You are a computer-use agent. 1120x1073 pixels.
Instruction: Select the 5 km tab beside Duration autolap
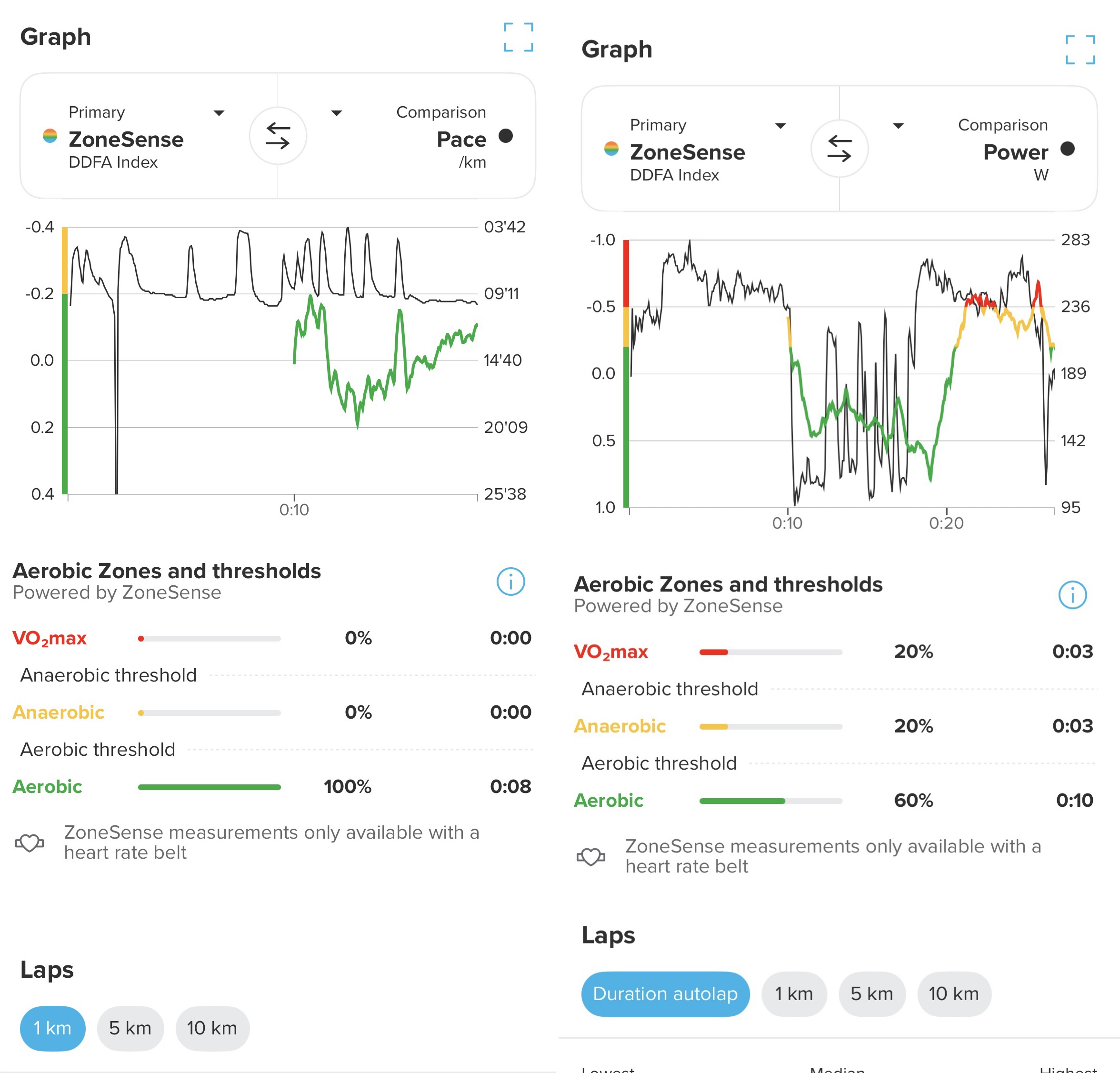[871, 993]
